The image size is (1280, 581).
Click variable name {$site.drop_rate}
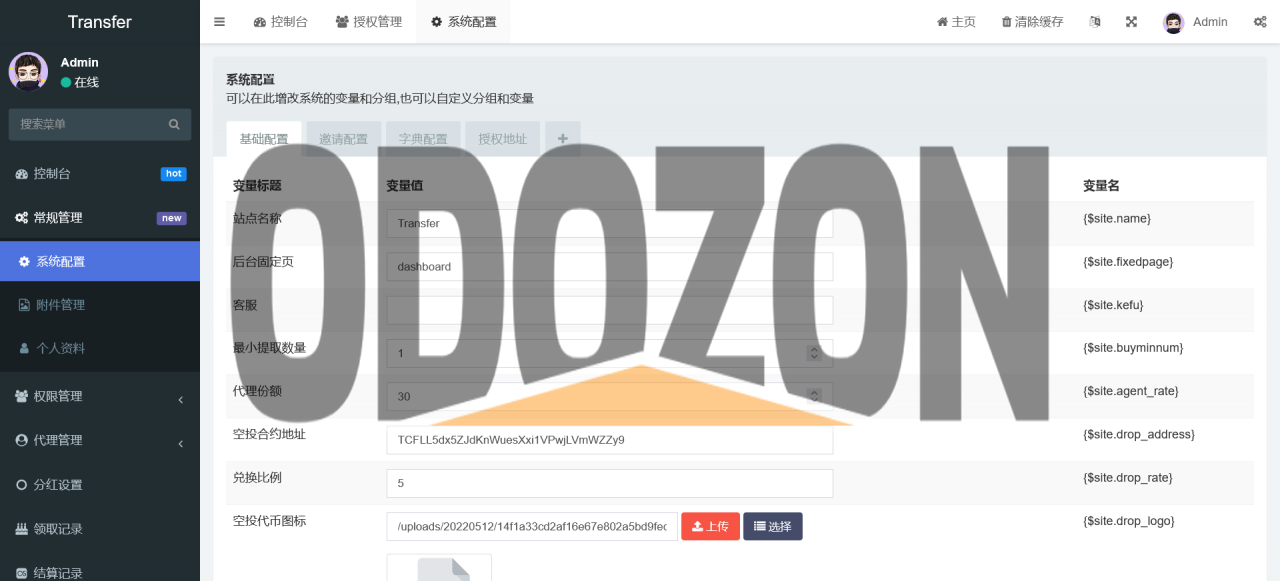click(x=1128, y=477)
